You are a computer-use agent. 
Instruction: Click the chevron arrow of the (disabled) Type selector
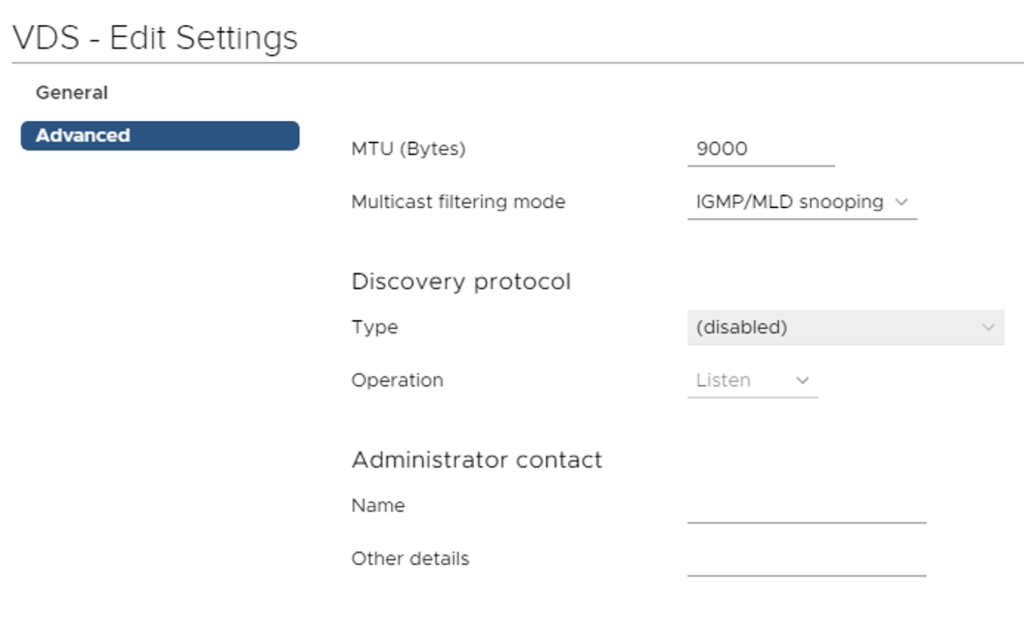pyautogui.click(x=988, y=327)
